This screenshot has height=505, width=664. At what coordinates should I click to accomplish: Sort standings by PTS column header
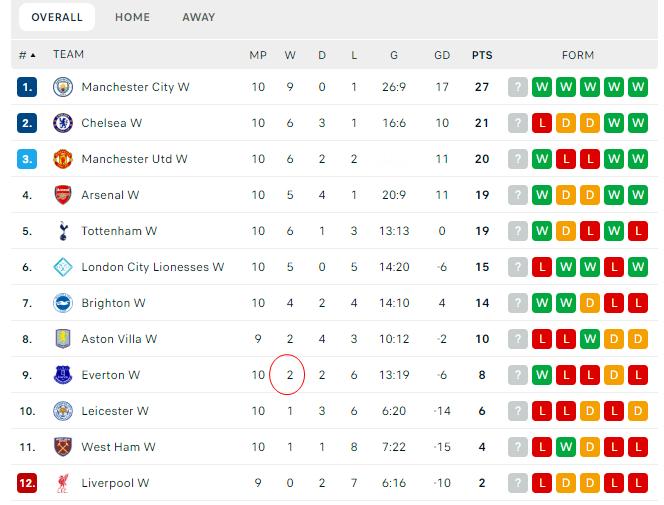click(482, 55)
